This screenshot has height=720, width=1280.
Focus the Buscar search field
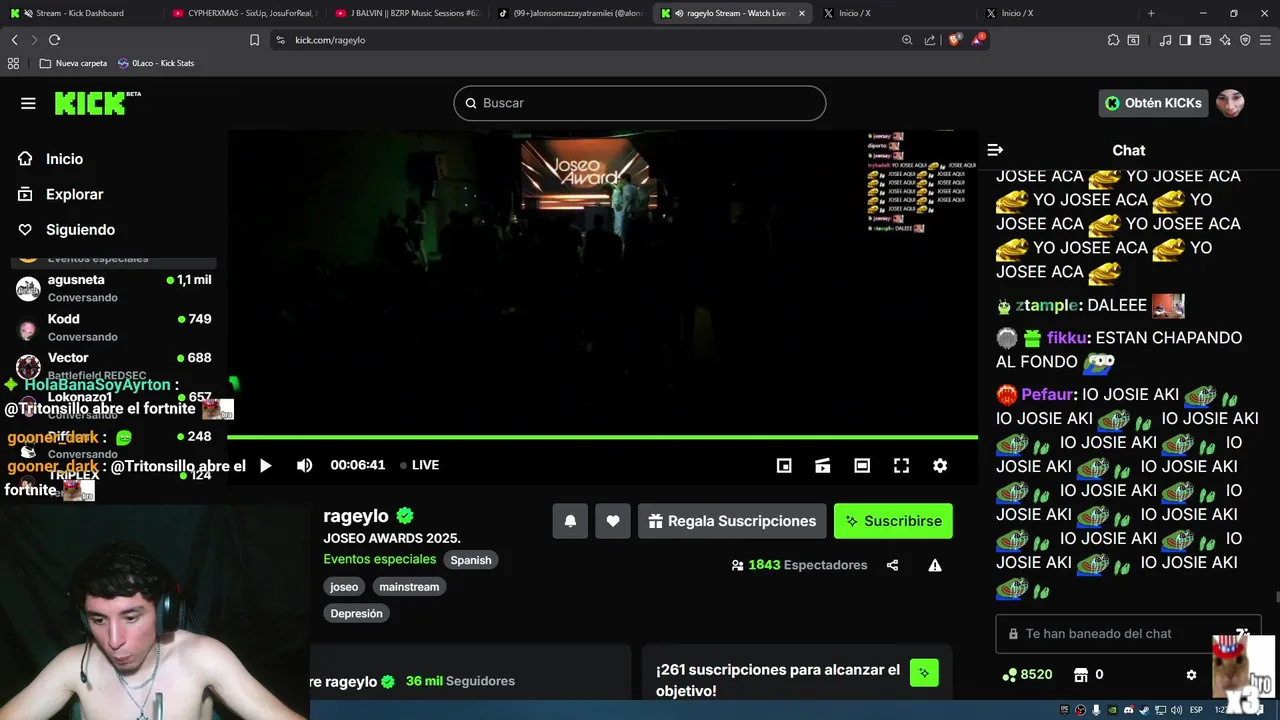[640, 103]
